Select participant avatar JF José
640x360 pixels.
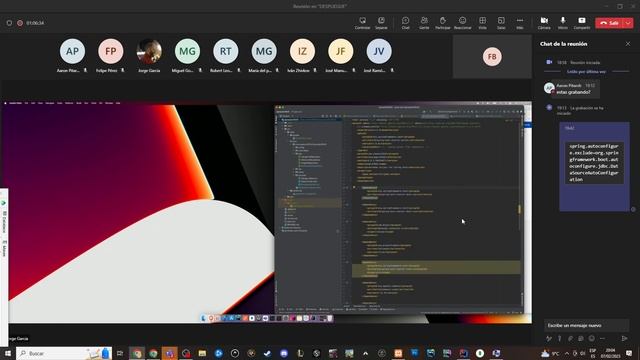point(340,51)
